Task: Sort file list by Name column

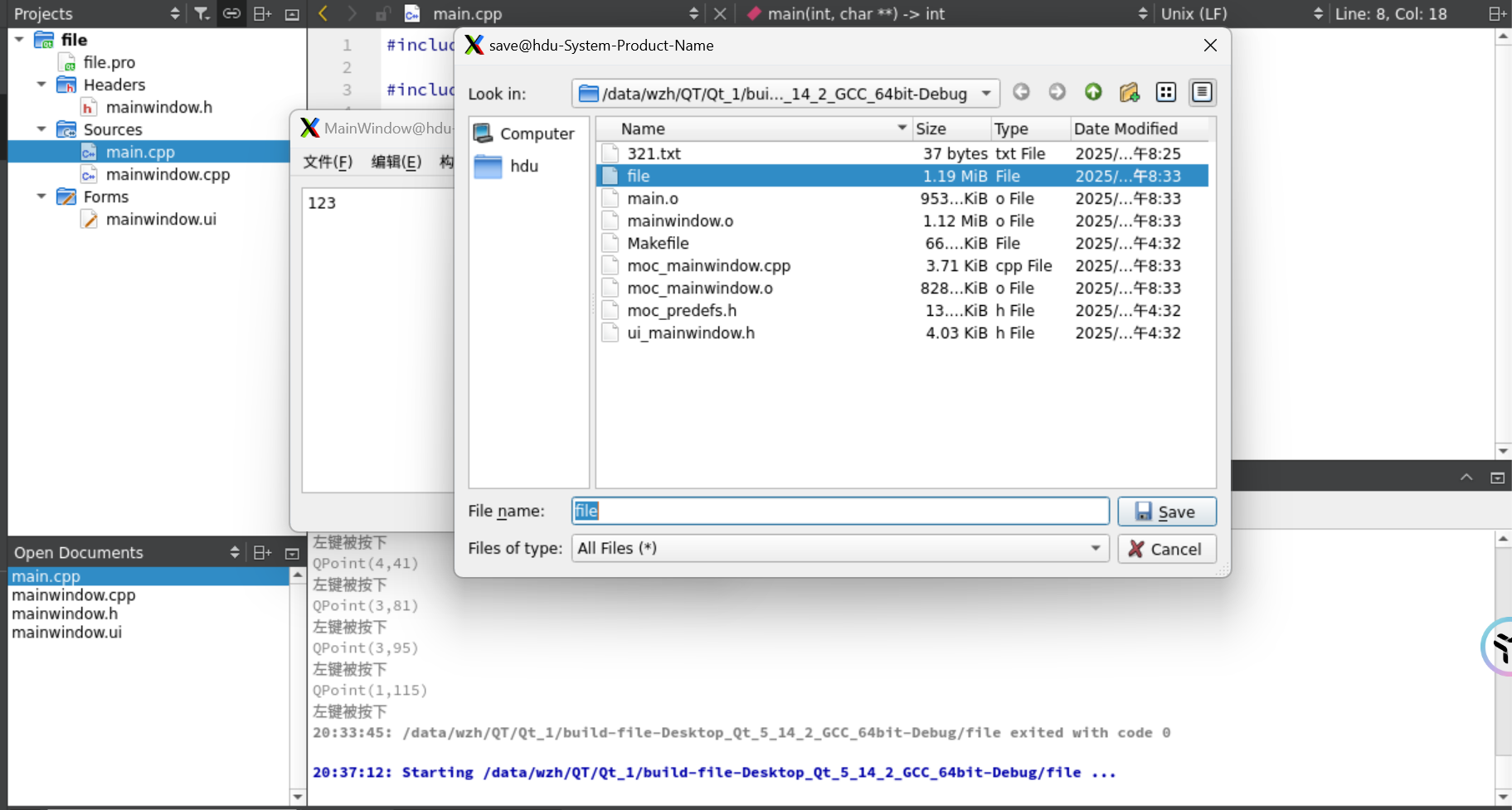Action: coord(754,129)
